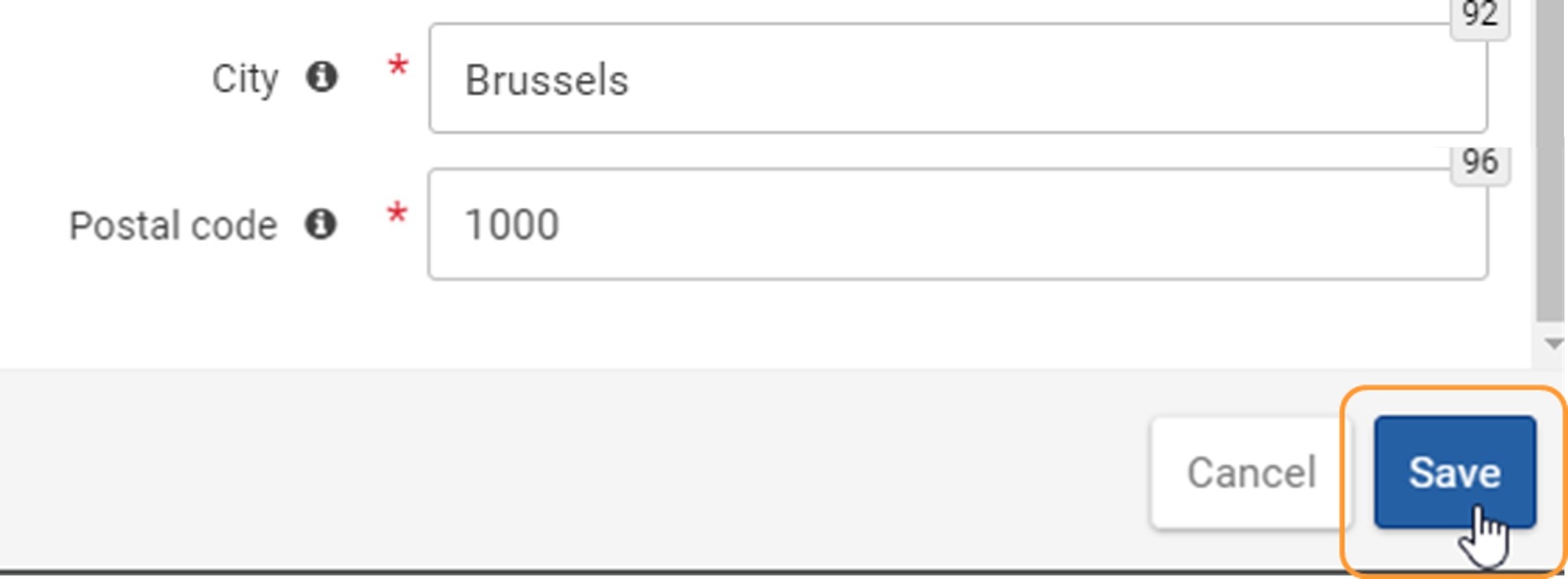The image size is (1568, 579).
Task: Click the blank white area below Postal code
Action: click(730, 324)
